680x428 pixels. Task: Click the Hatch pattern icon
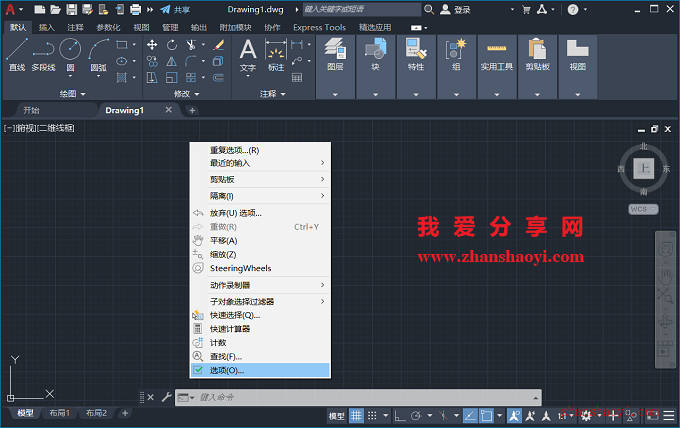122,78
